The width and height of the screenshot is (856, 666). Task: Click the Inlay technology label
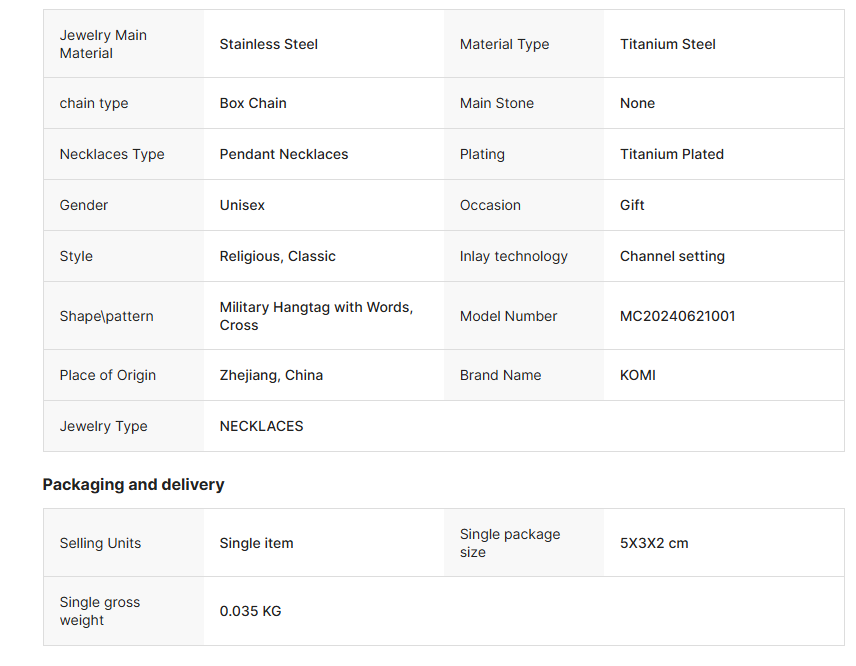pyautogui.click(x=513, y=256)
